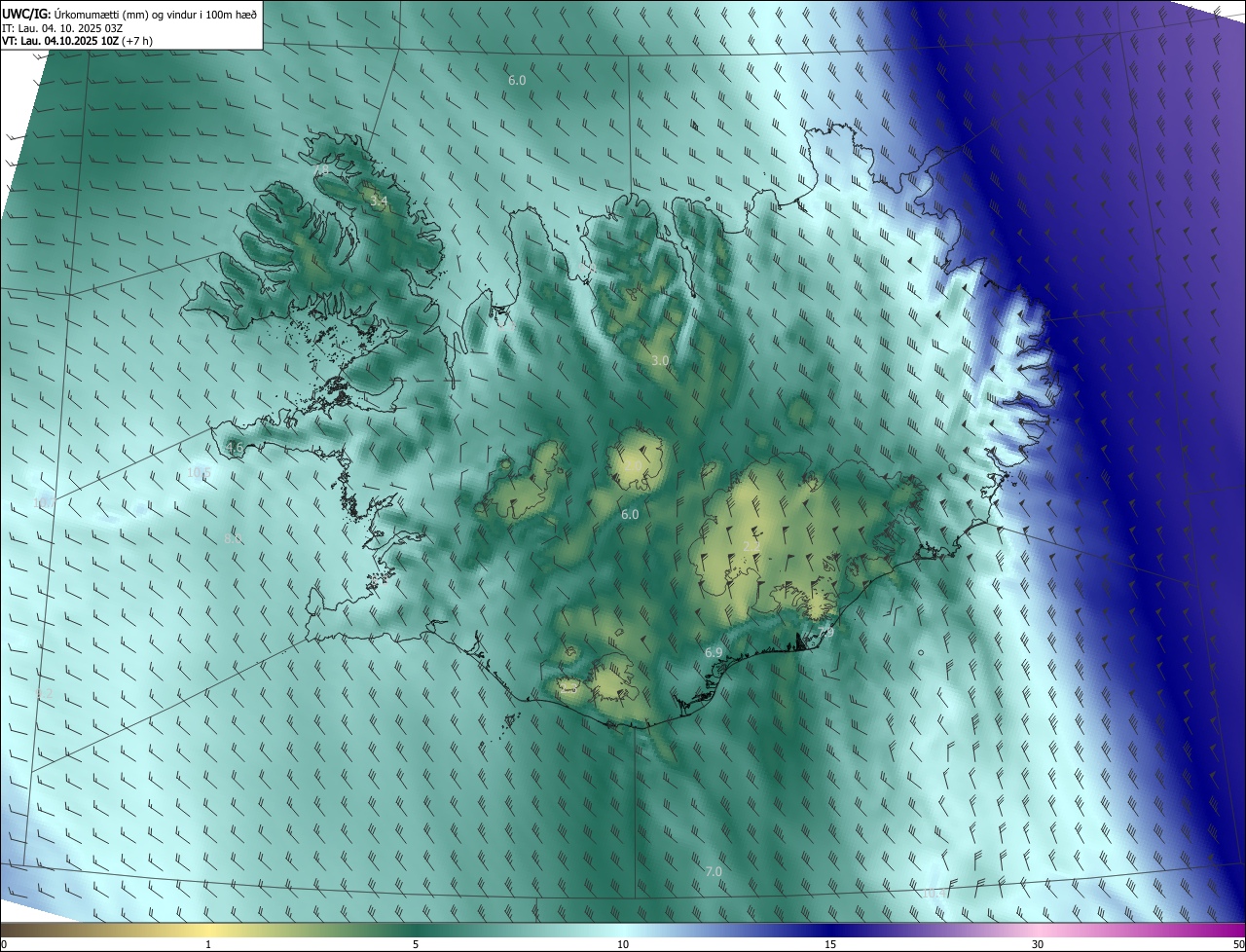
Task: Click the '10' tick label on the color scale
Action: click(x=623, y=944)
